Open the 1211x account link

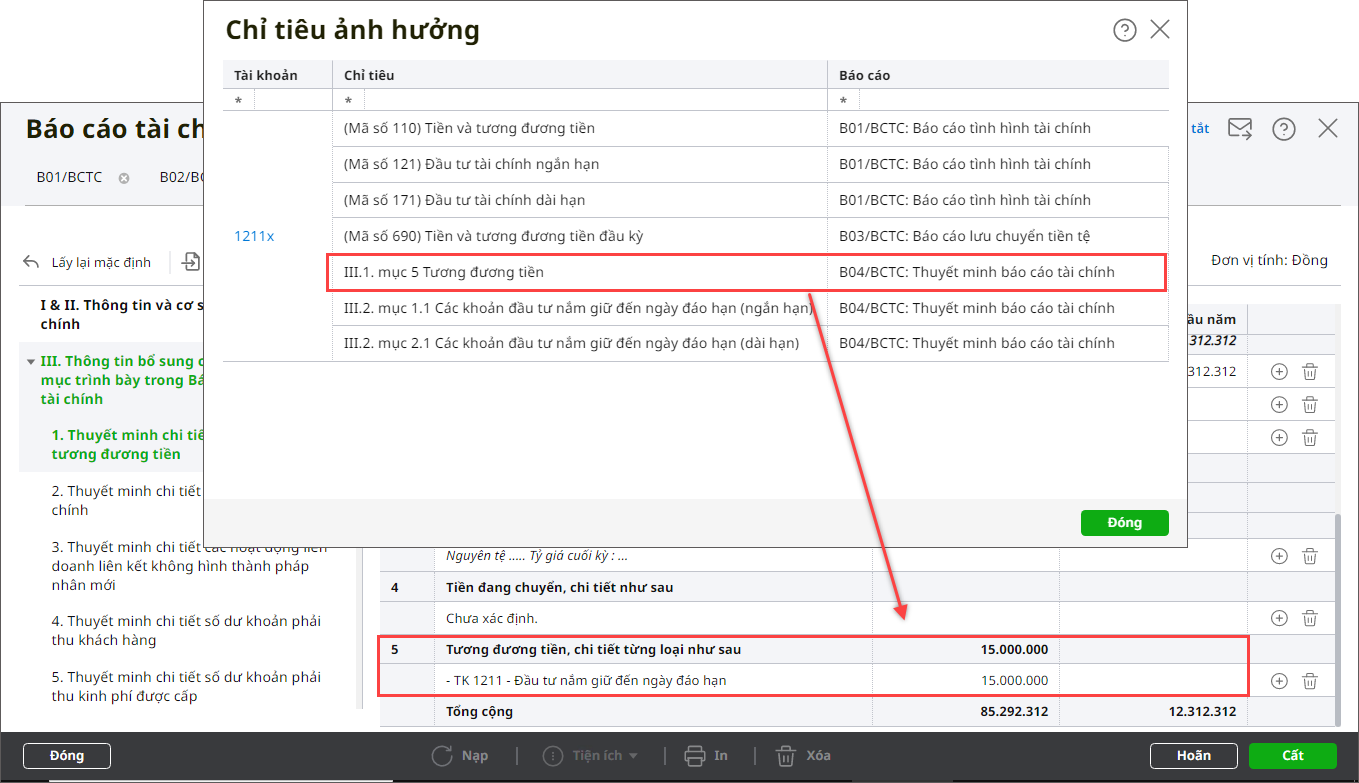254,236
